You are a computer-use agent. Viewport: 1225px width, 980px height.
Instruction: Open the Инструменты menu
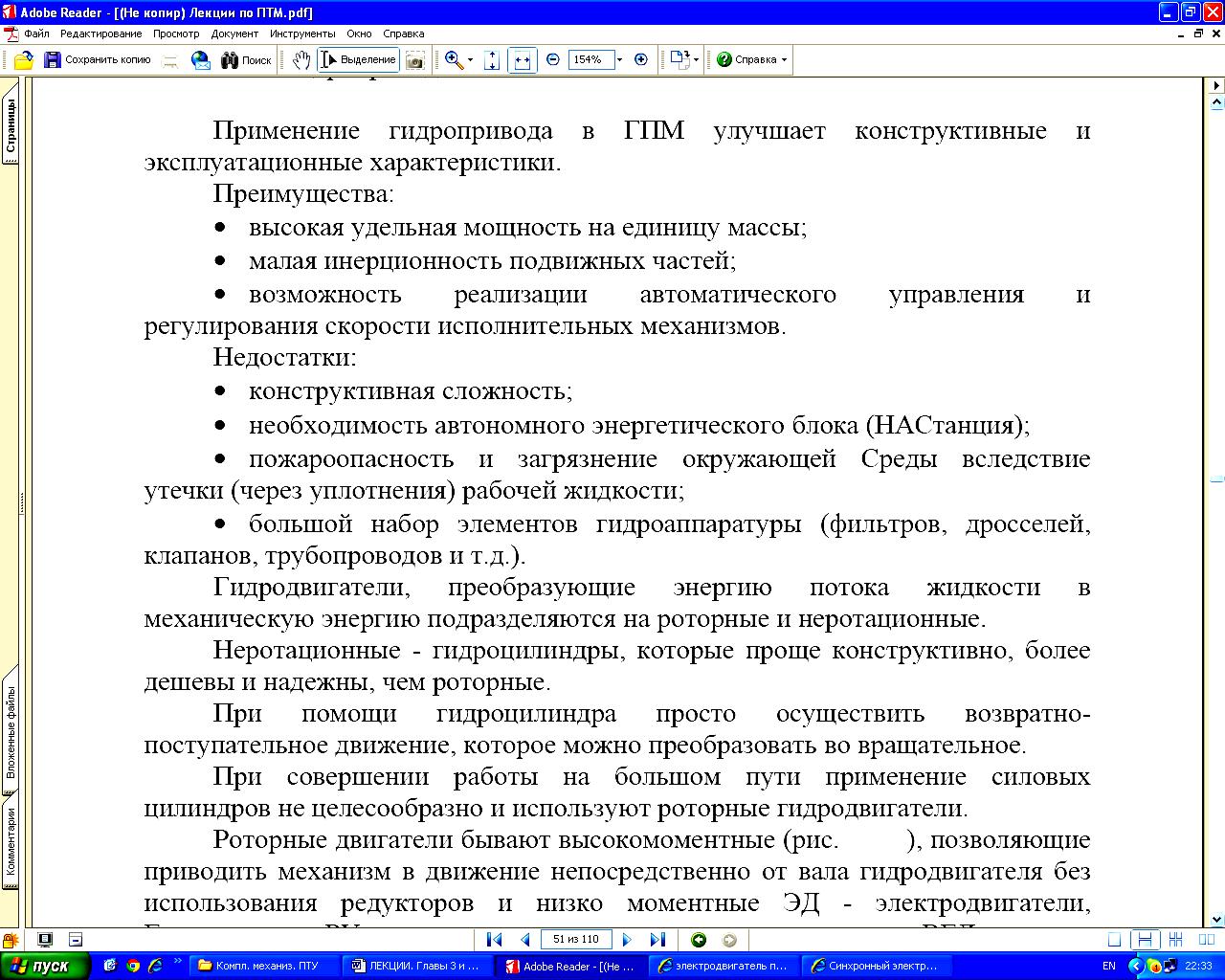[302, 33]
